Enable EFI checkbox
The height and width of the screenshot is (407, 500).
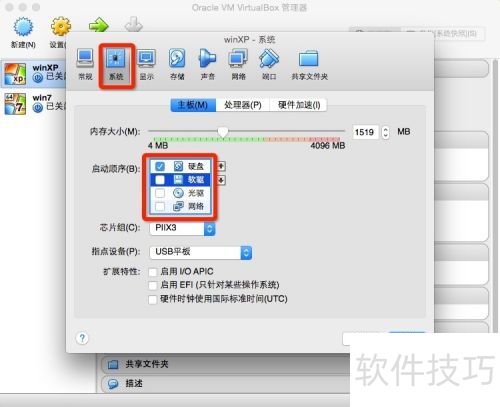153,285
